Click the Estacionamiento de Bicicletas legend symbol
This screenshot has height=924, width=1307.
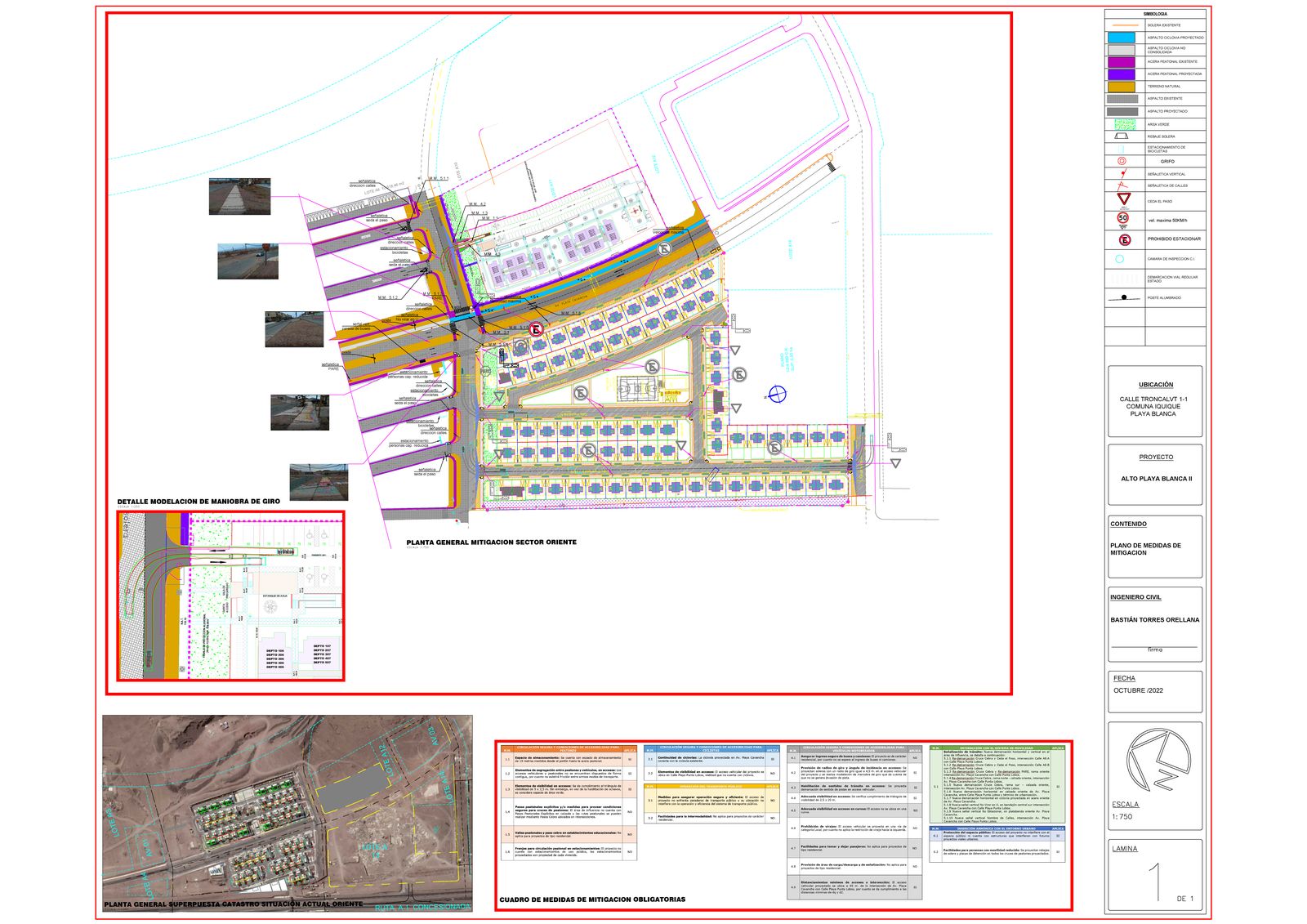coord(1122,150)
